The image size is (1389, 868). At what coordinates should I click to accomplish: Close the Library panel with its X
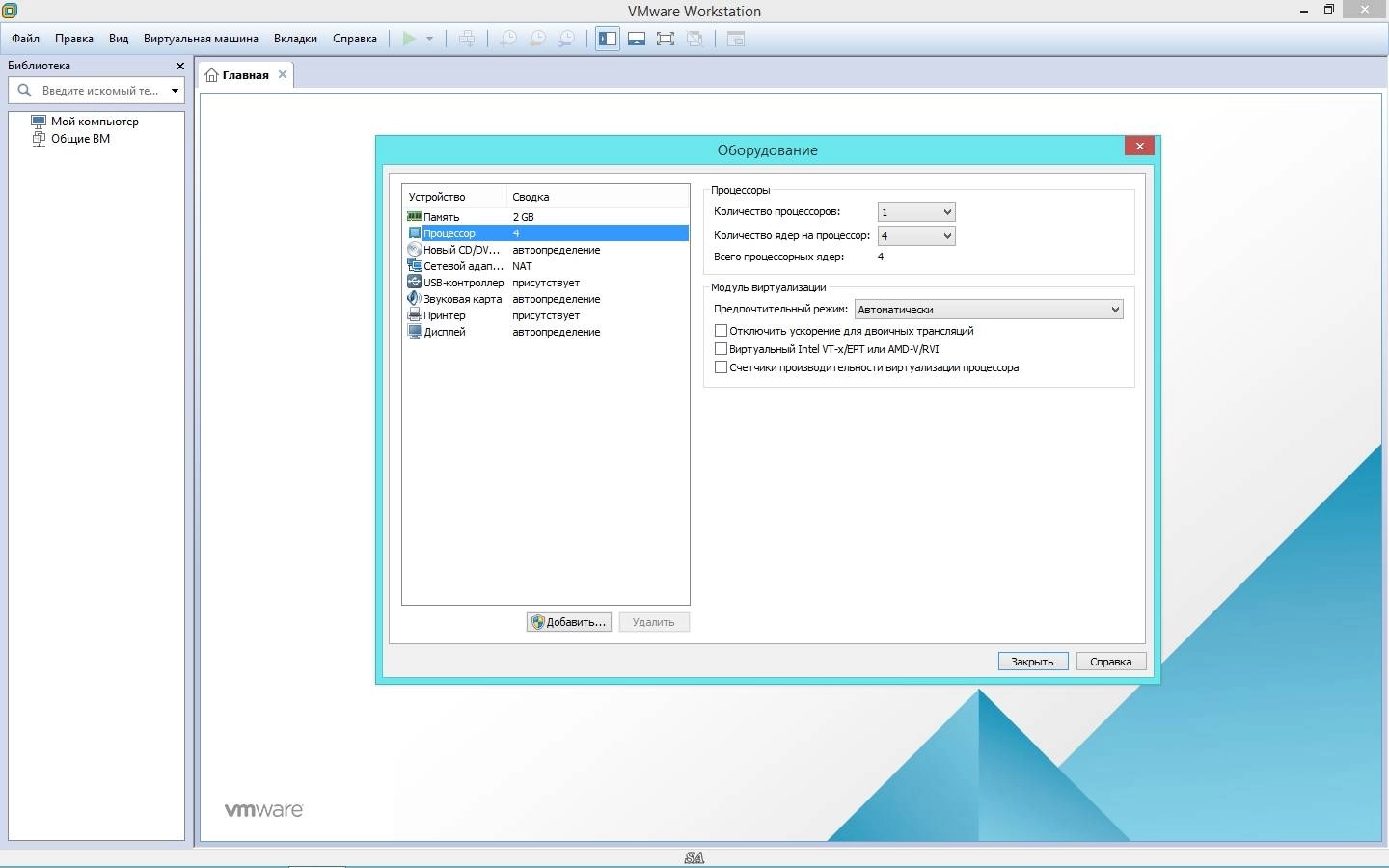click(180, 66)
